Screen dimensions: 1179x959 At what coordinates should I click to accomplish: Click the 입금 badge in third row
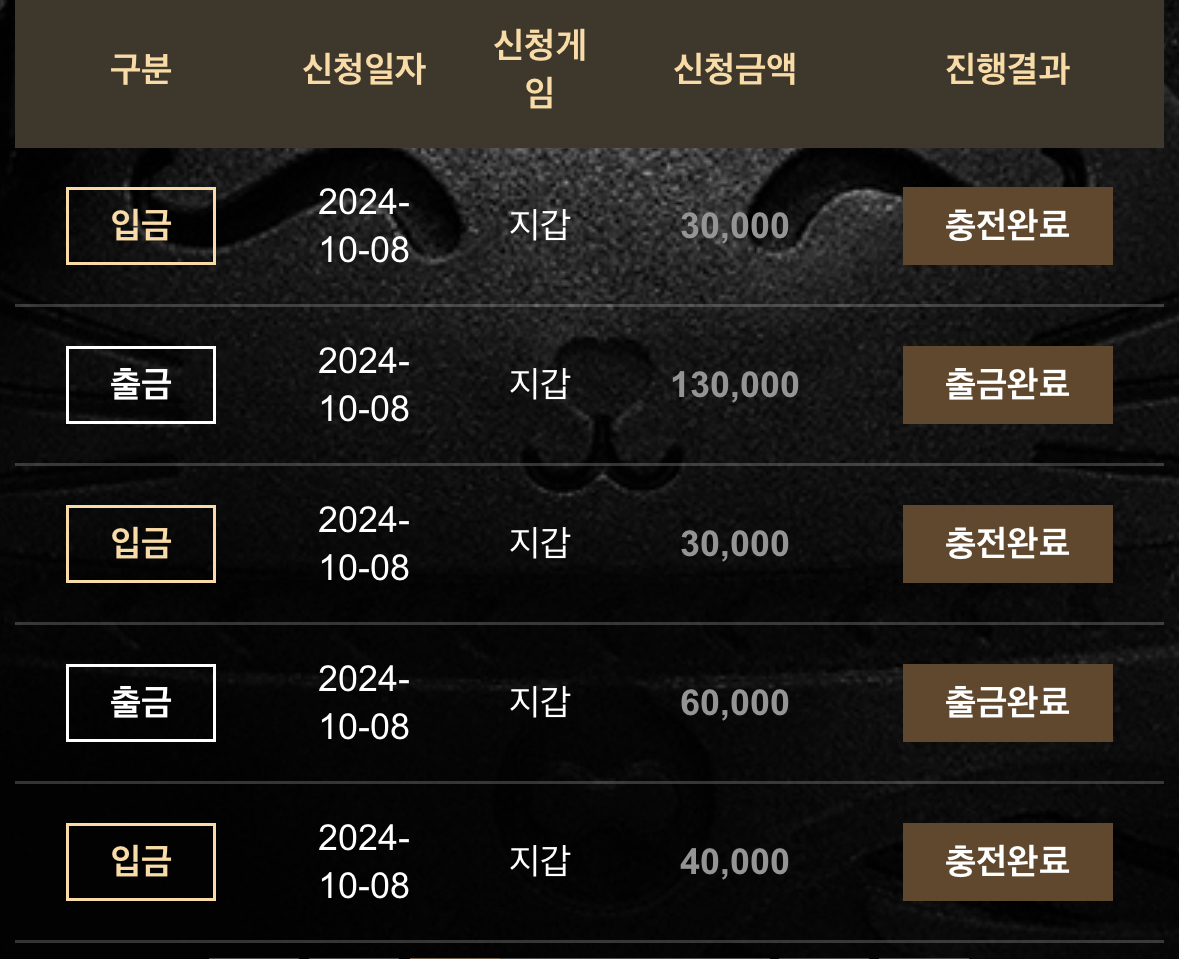(x=141, y=544)
